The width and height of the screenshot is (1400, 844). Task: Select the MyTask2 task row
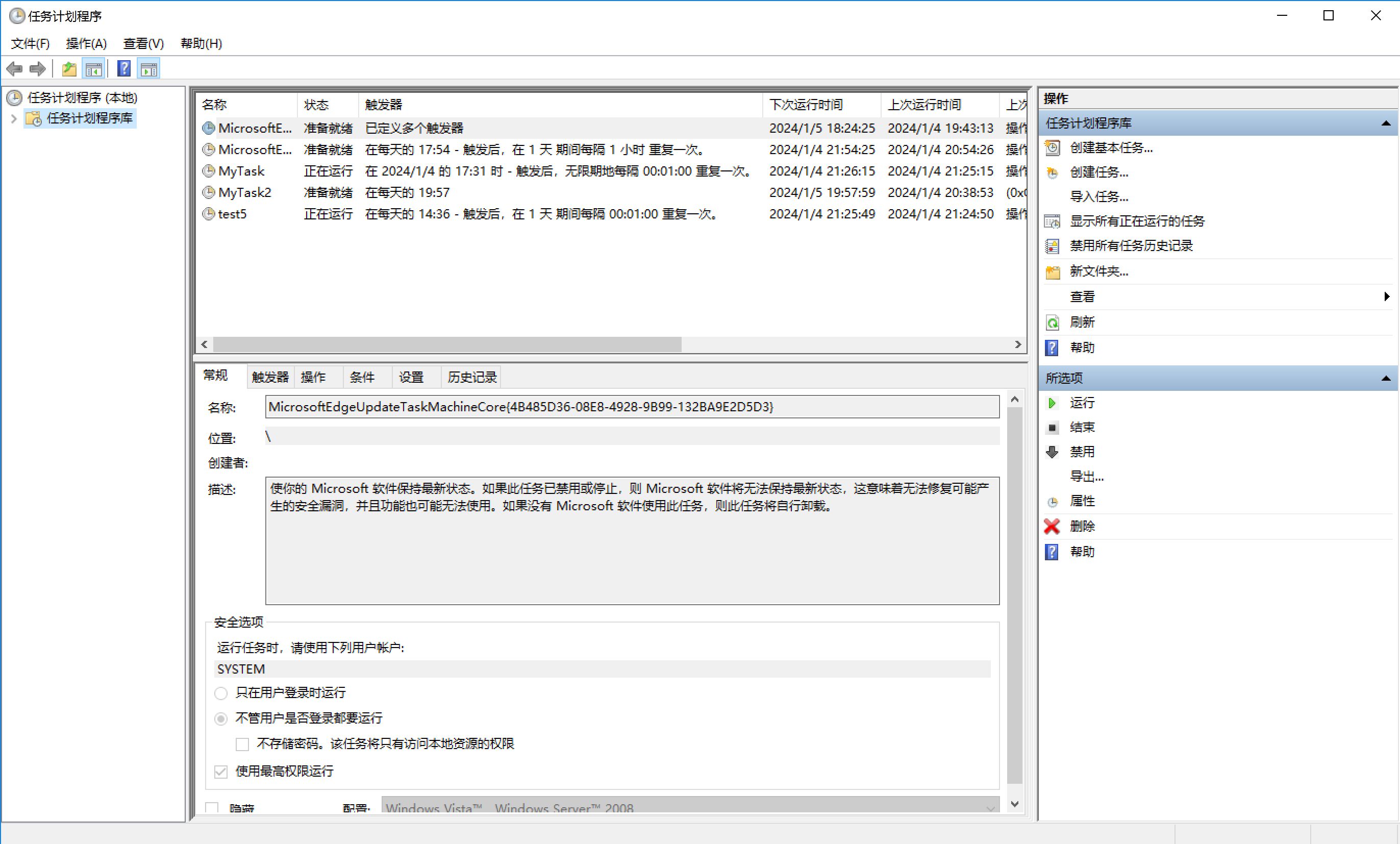click(x=244, y=193)
